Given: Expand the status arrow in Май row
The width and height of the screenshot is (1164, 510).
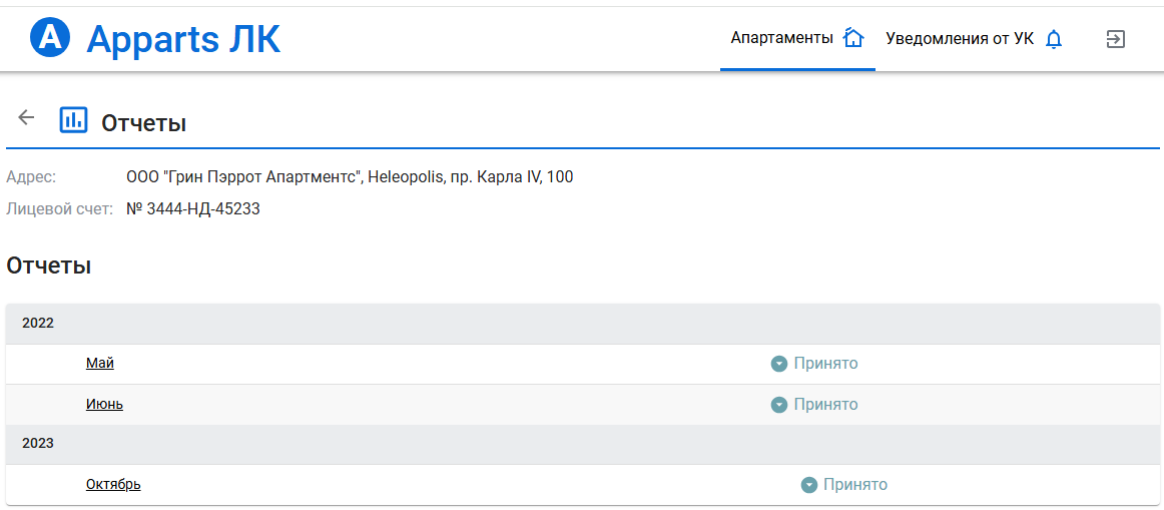Looking at the screenshot, I should tap(780, 364).
